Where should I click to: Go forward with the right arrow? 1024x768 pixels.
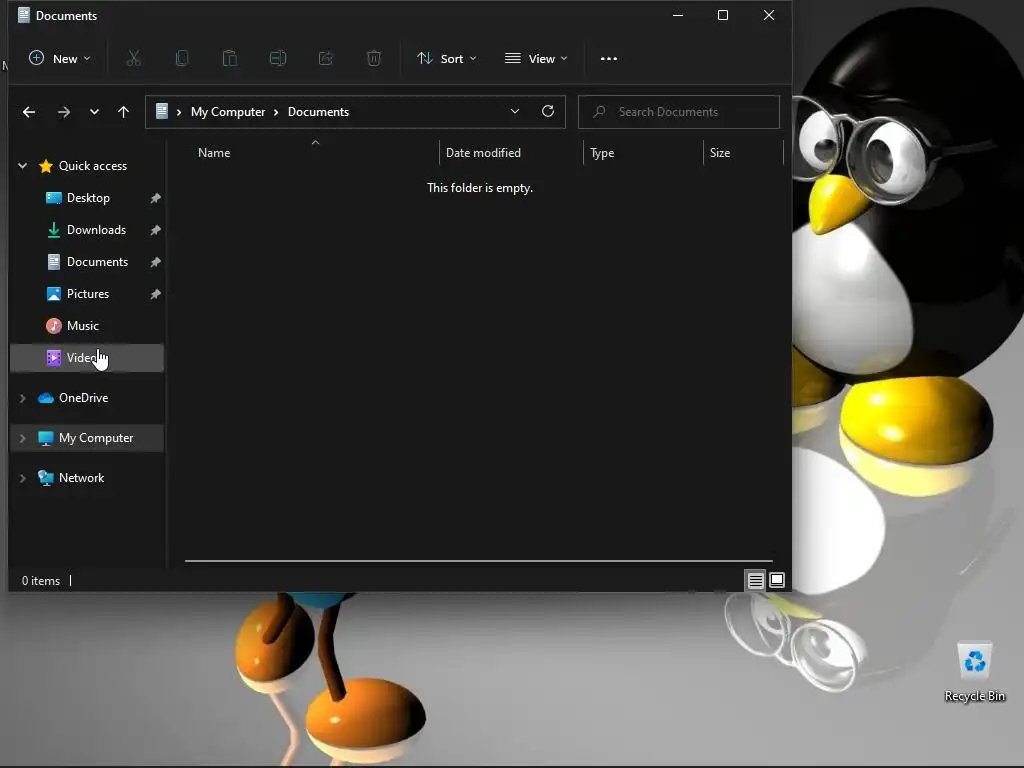click(63, 112)
